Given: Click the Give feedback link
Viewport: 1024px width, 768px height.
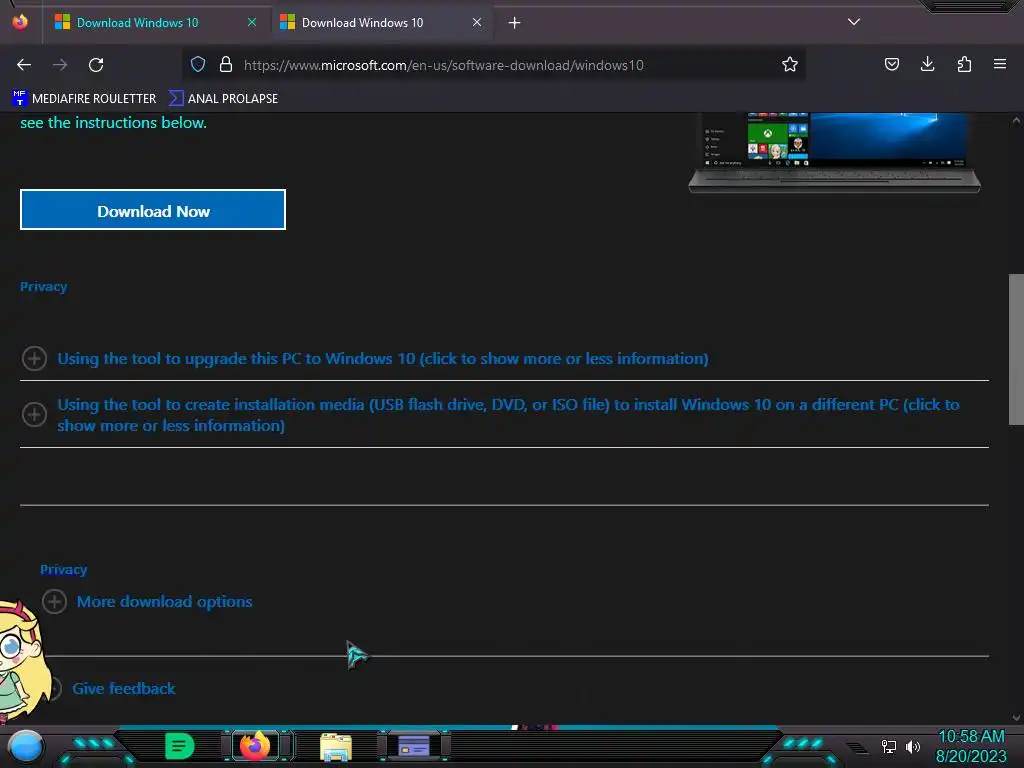Looking at the screenshot, I should 123,688.
